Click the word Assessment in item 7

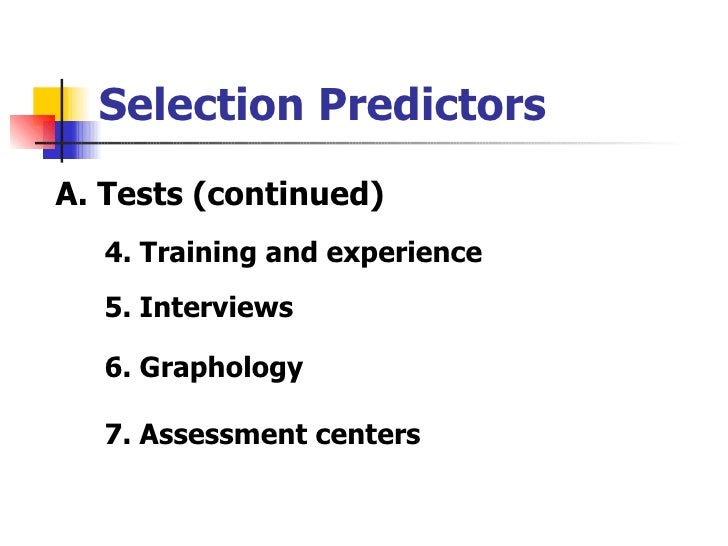[x=223, y=435]
